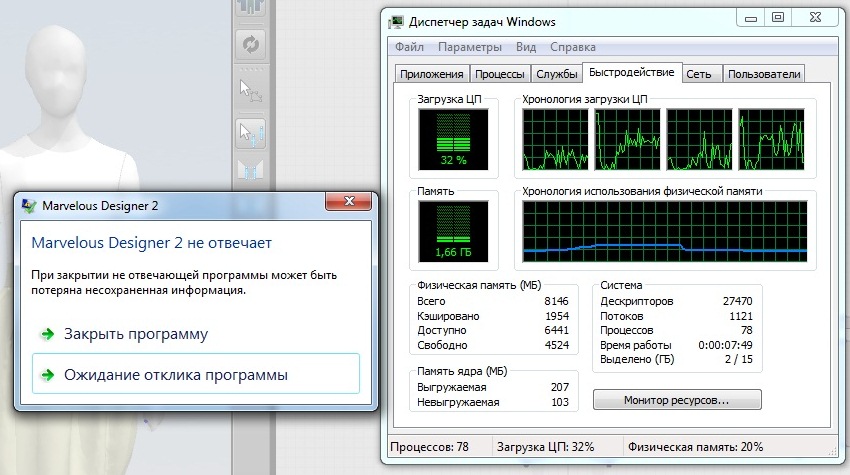Switch to the Пользователи tab
Screen dimensions: 850x475
764,74
